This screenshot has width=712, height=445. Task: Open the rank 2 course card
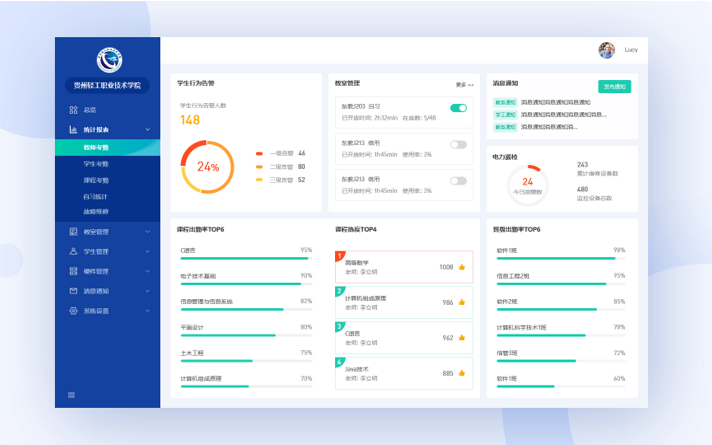404,302
